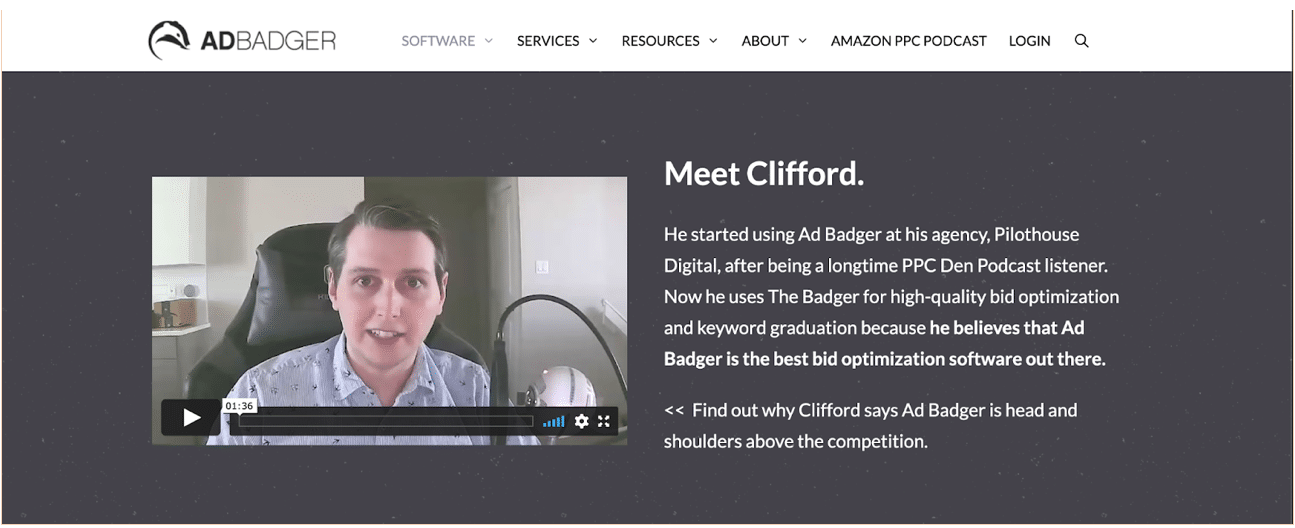This screenshot has width=1295, height=528.
Task: Play Clifford's testimonial video
Action: [191, 418]
